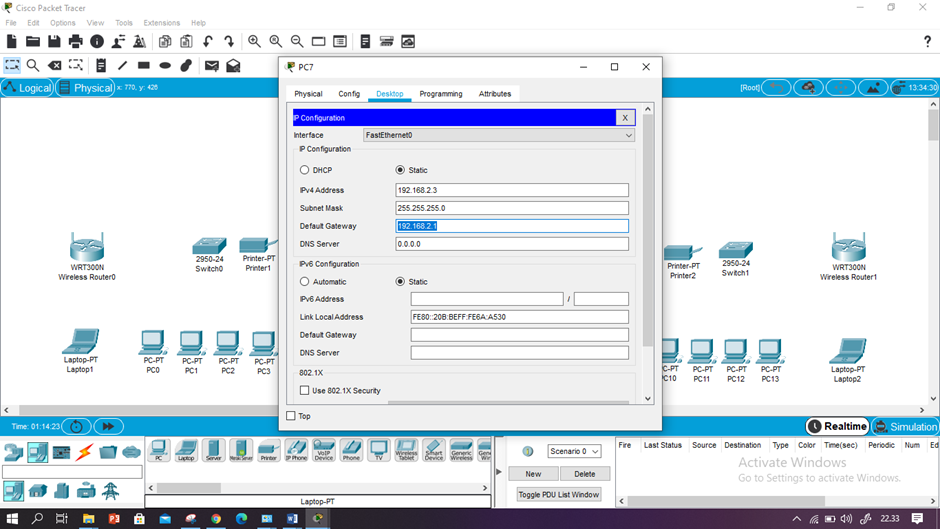Open the Physical tab in PC7

pos(308,94)
